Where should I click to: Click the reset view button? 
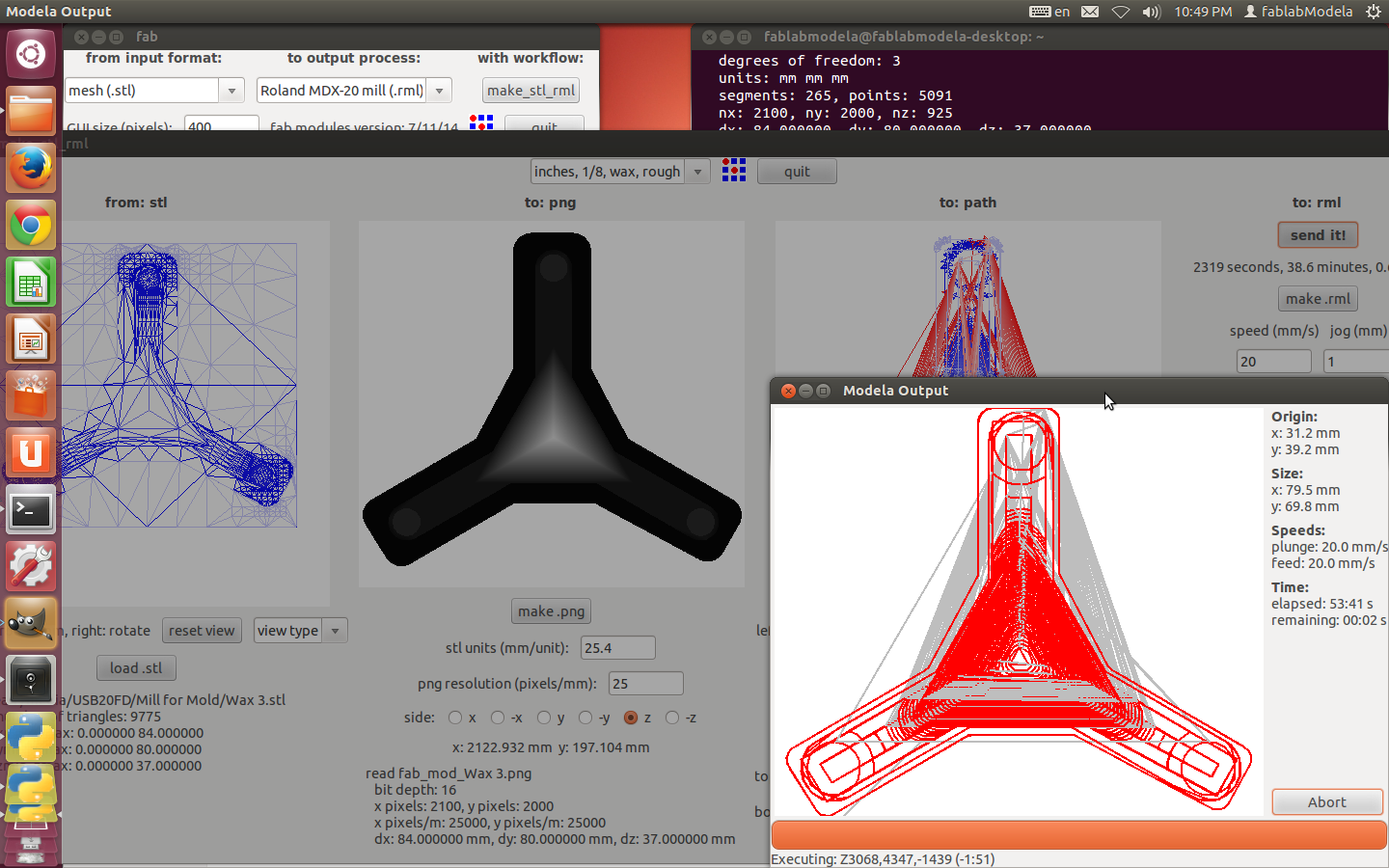pyautogui.click(x=202, y=631)
